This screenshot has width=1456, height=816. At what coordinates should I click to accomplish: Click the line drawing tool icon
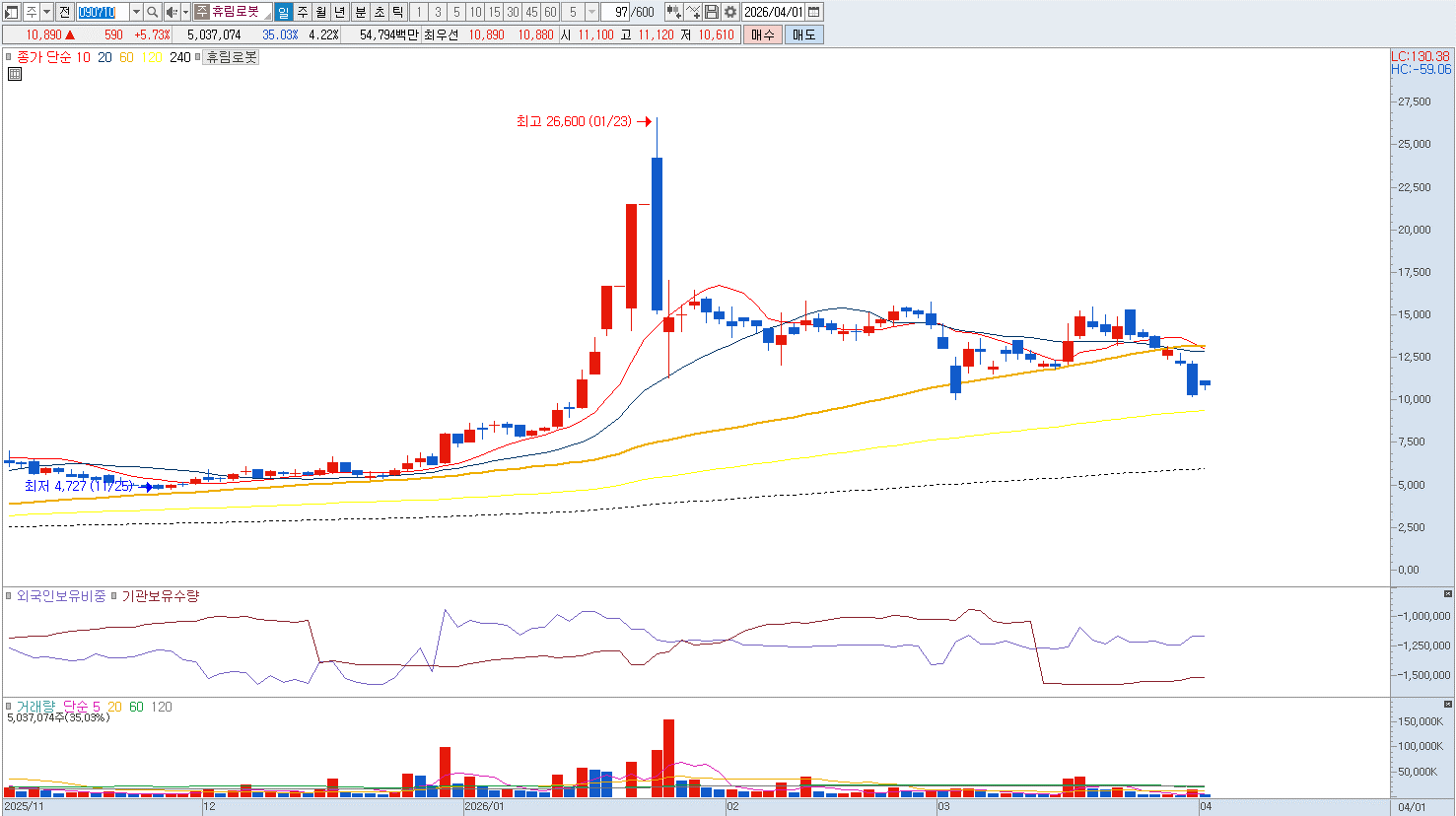(x=693, y=12)
